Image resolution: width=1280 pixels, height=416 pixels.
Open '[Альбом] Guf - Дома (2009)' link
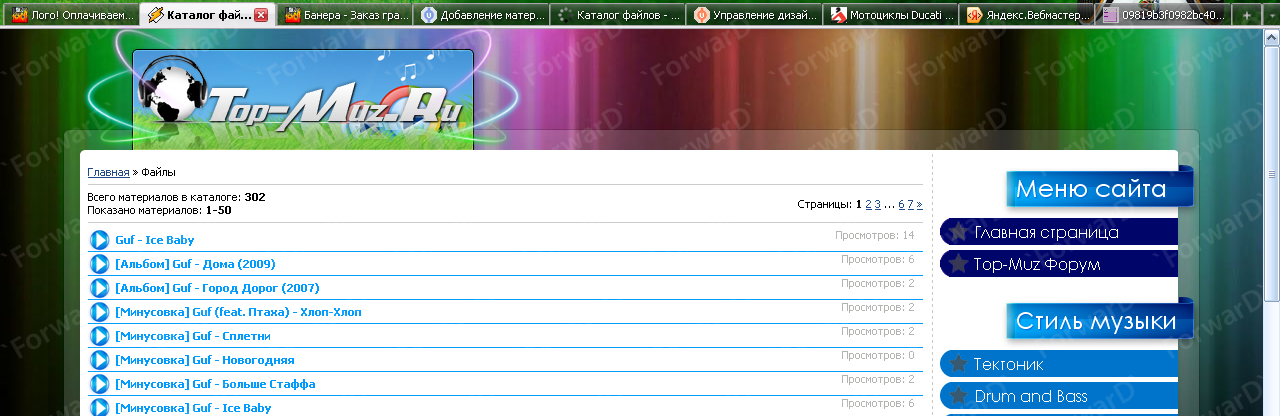[x=195, y=264]
